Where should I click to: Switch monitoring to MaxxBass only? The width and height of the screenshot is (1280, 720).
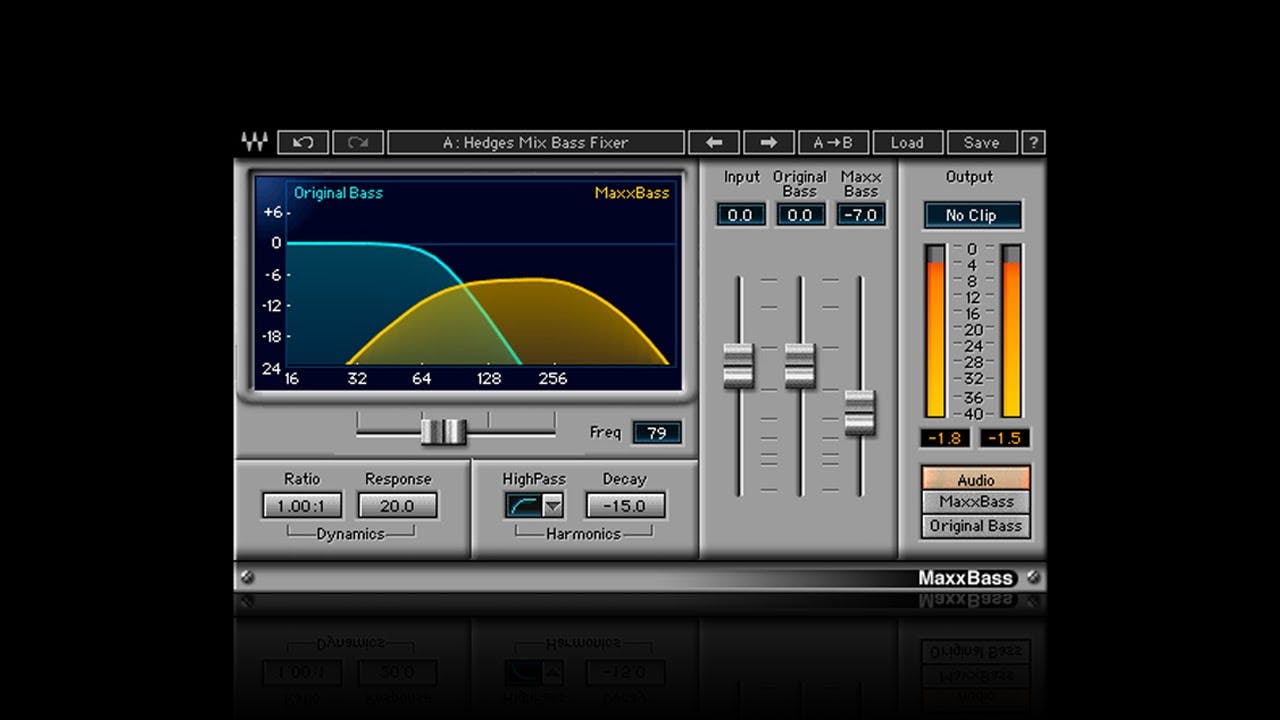tap(974, 502)
